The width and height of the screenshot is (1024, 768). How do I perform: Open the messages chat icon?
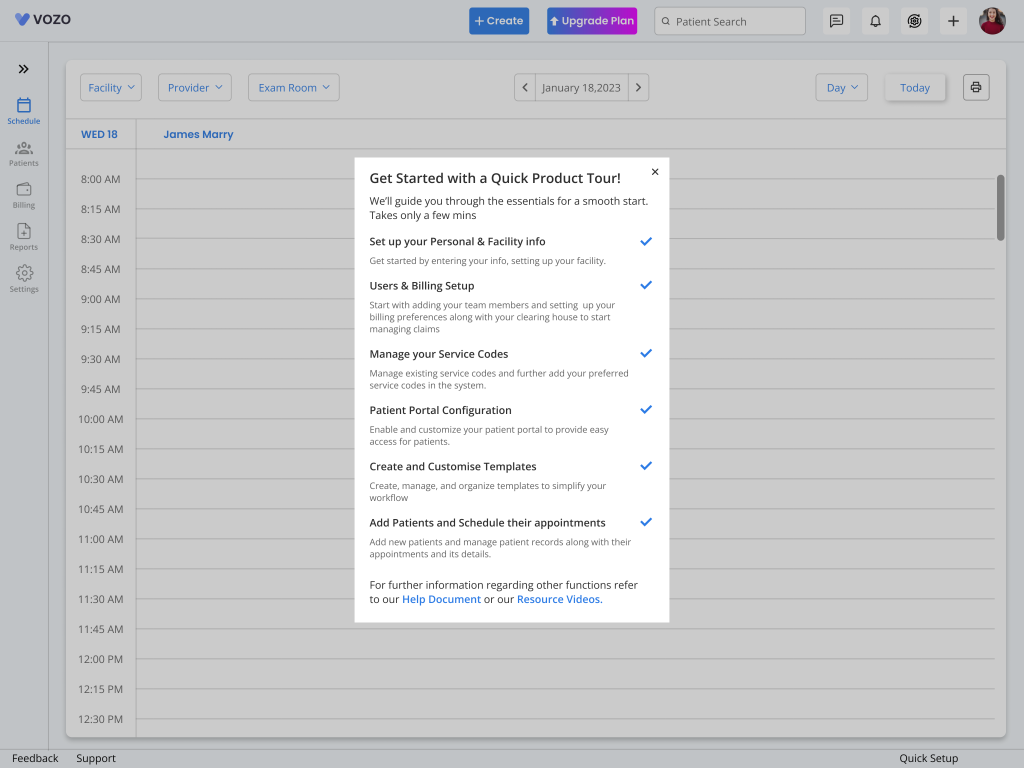click(x=837, y=22)
